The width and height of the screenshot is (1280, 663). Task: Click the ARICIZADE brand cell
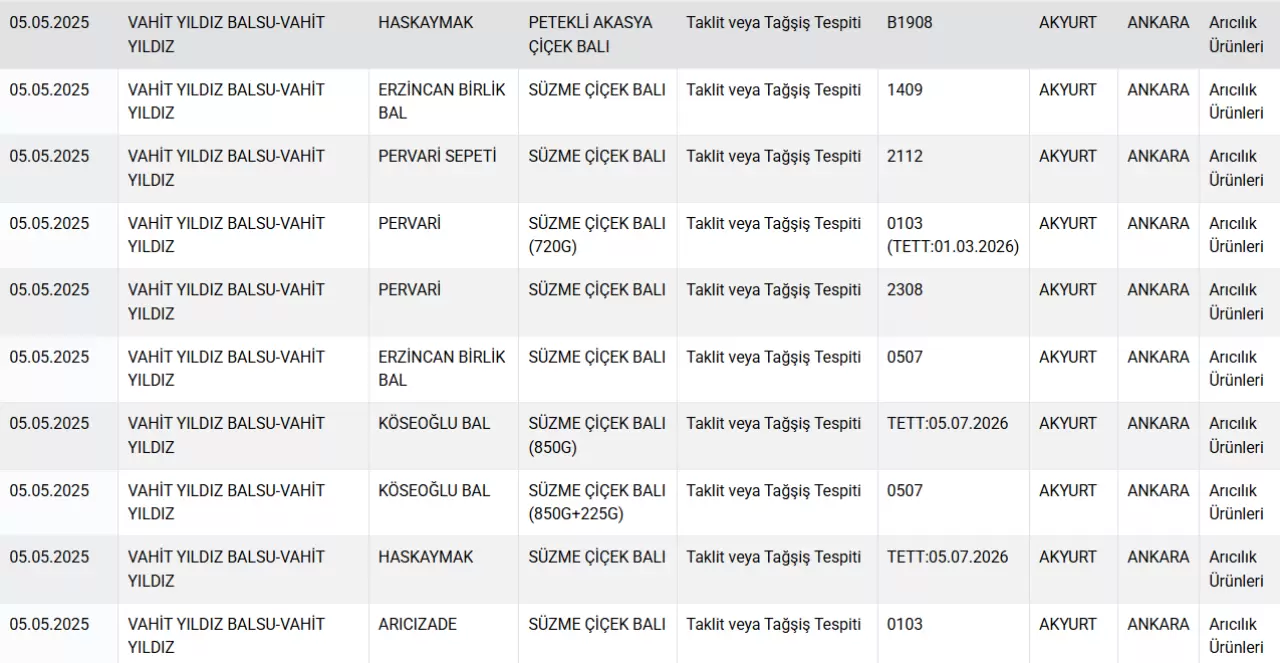point(417,624)
